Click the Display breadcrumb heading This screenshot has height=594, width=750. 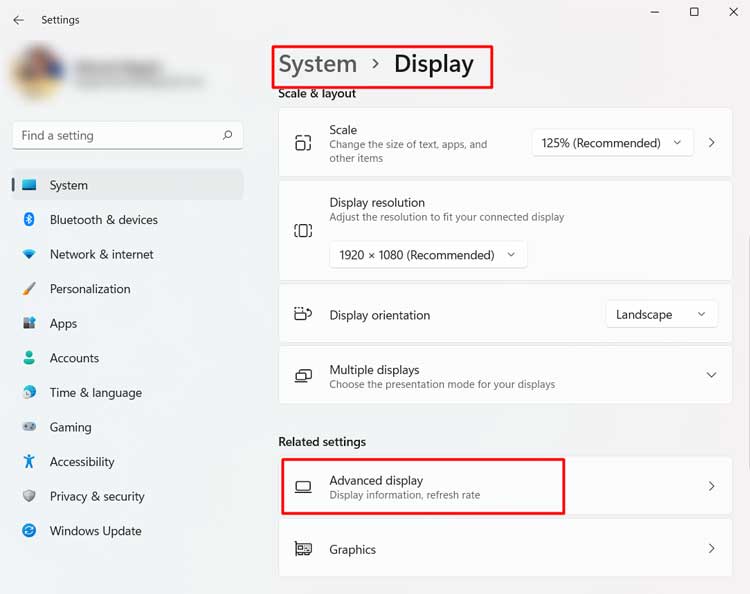click(x=434, y=65)
